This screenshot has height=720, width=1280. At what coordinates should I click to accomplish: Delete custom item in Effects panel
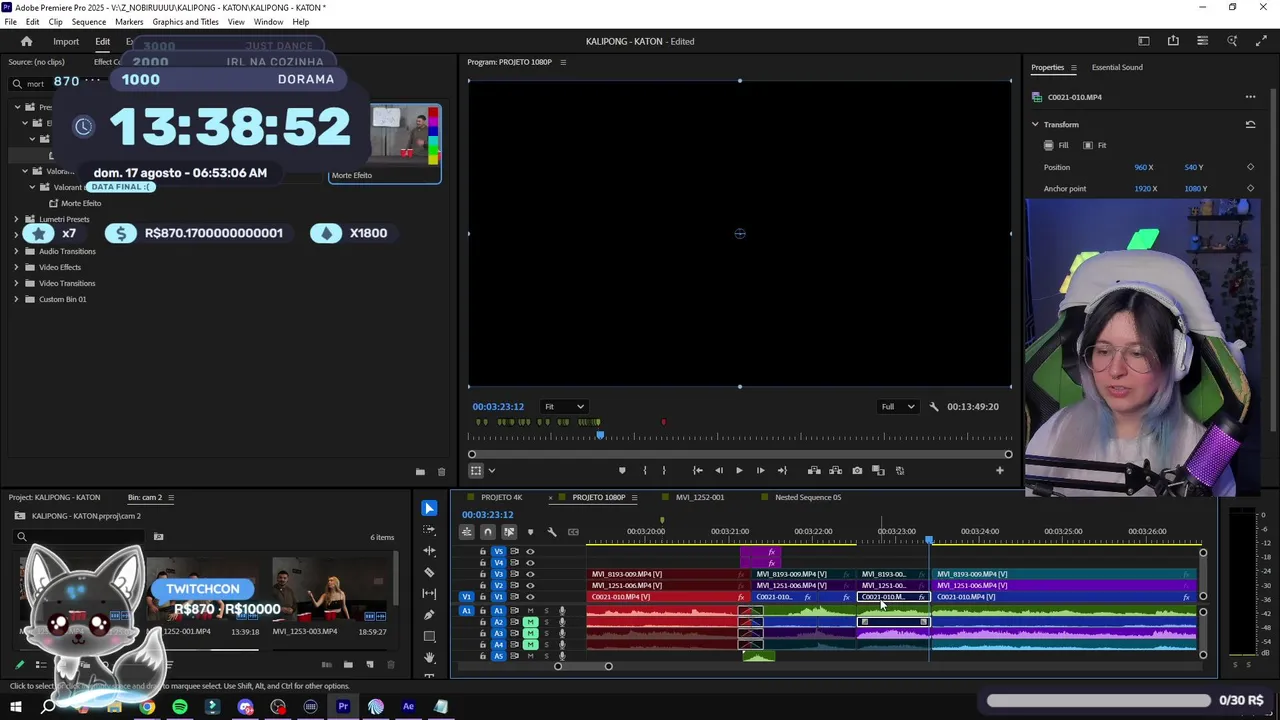[x=441, y=472]
